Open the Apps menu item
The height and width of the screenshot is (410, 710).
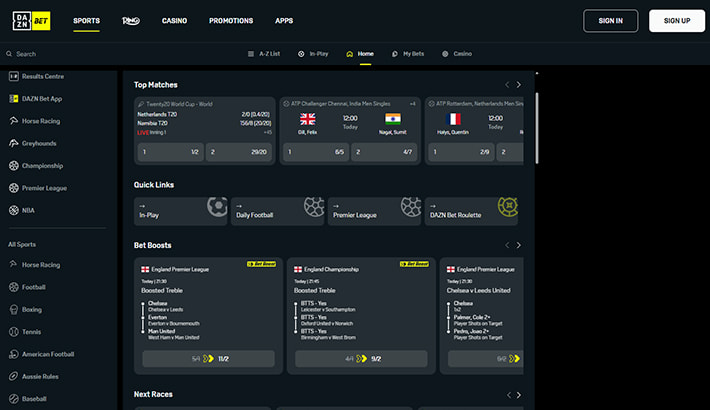click(x=284, y=21)
